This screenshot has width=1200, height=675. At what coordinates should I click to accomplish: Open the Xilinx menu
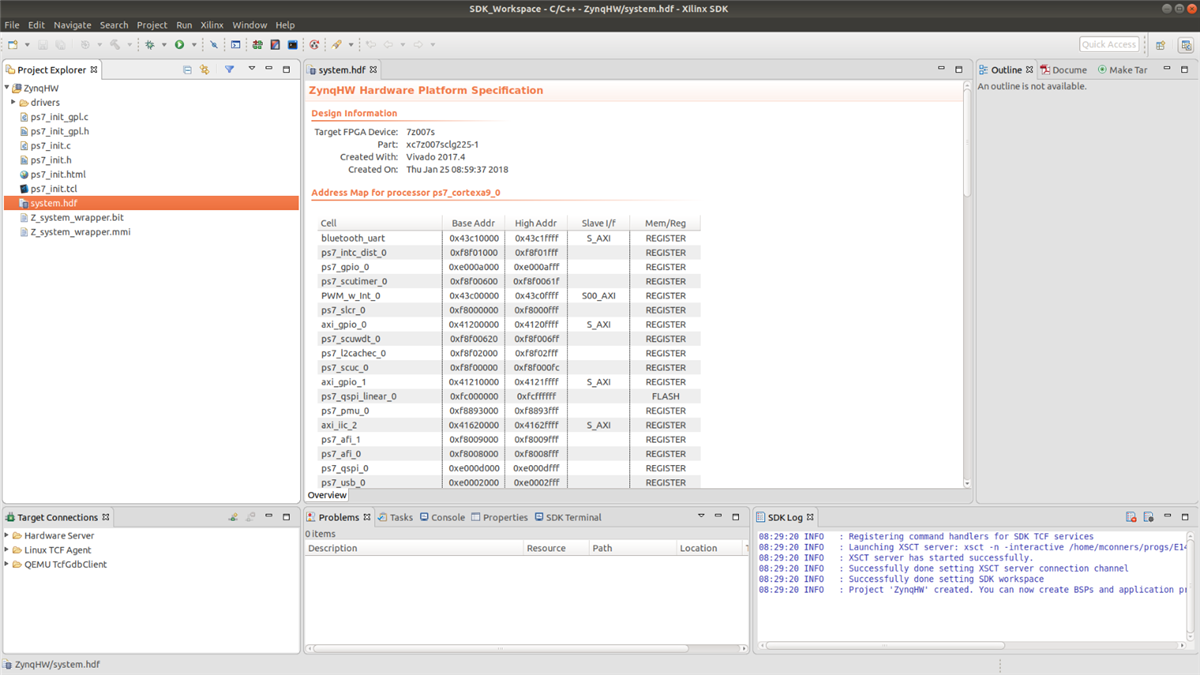click(212, 25)
